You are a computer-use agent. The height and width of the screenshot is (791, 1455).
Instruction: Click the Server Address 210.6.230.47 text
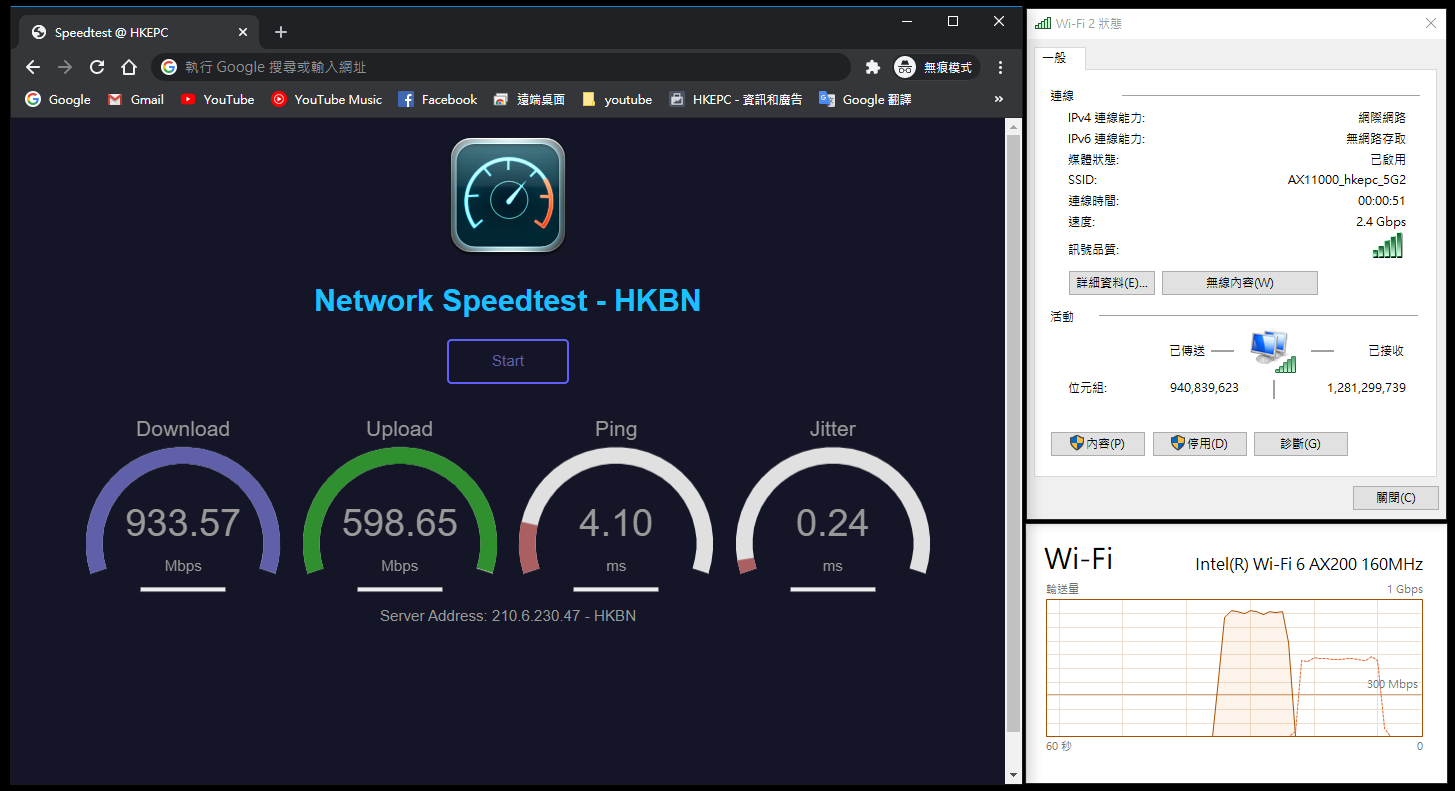coord(508,616)
